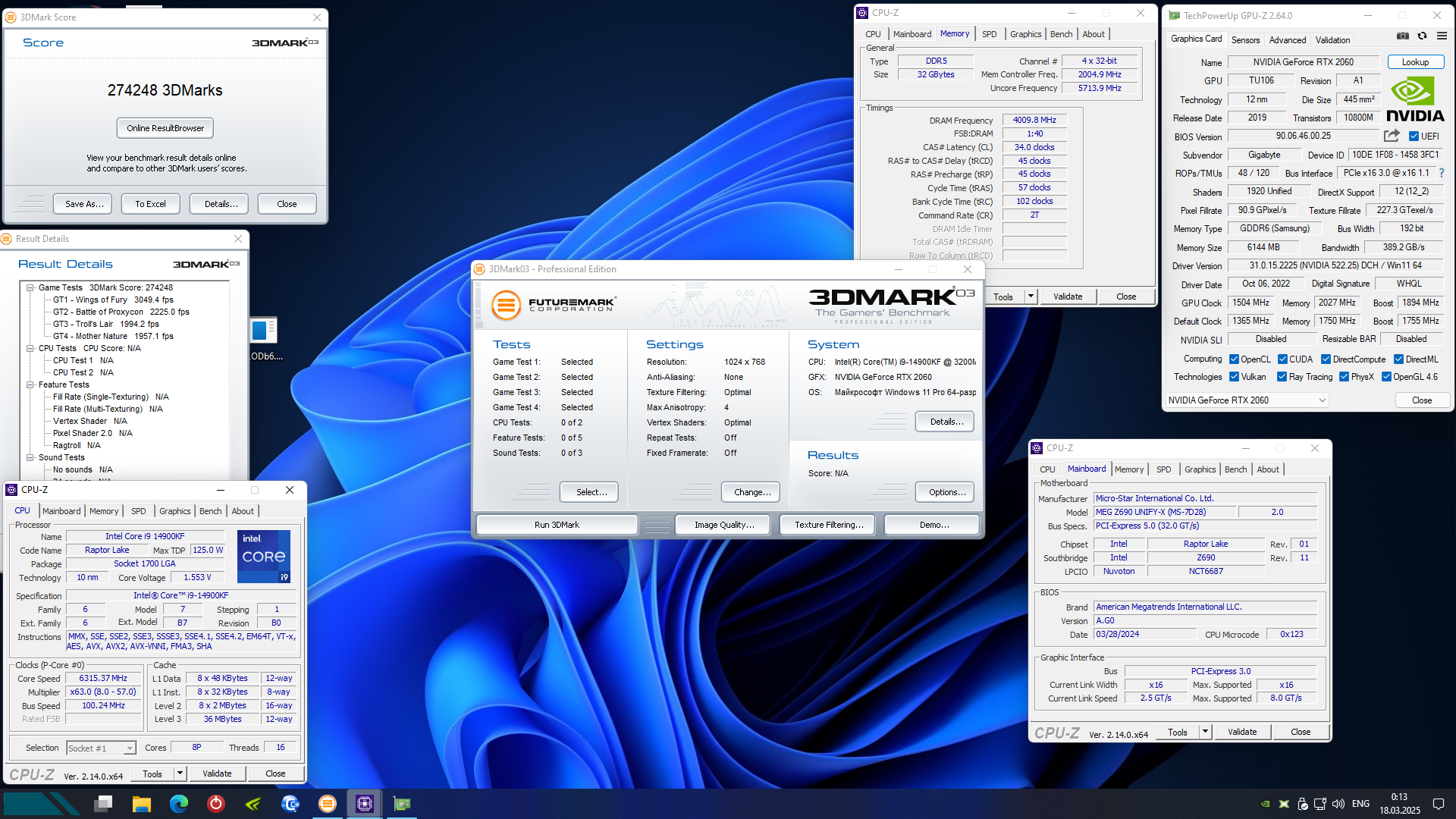
Task: Open the Bench tab in CPU-Z Mainboard window
Action: point(1235,469)
